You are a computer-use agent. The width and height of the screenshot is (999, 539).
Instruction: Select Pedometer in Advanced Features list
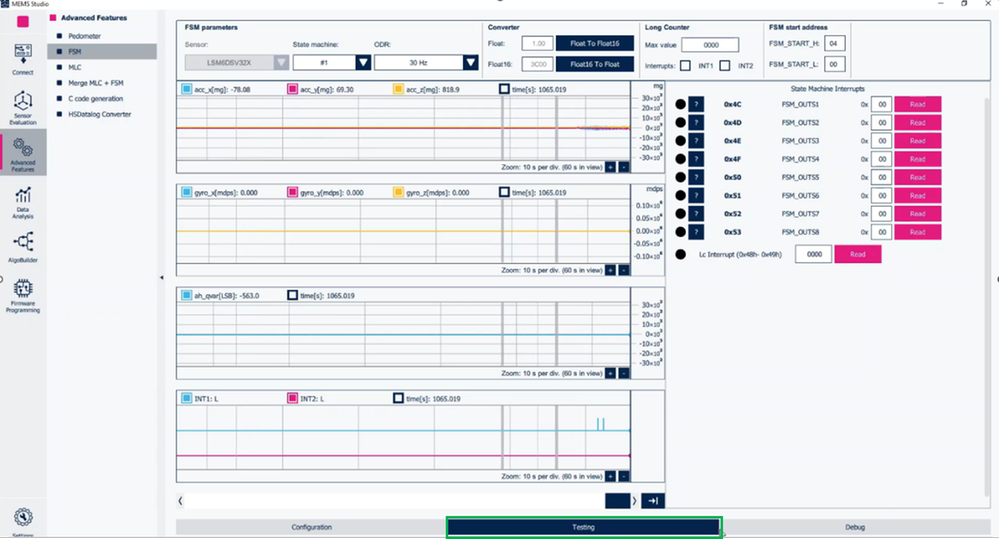(84, 36)
